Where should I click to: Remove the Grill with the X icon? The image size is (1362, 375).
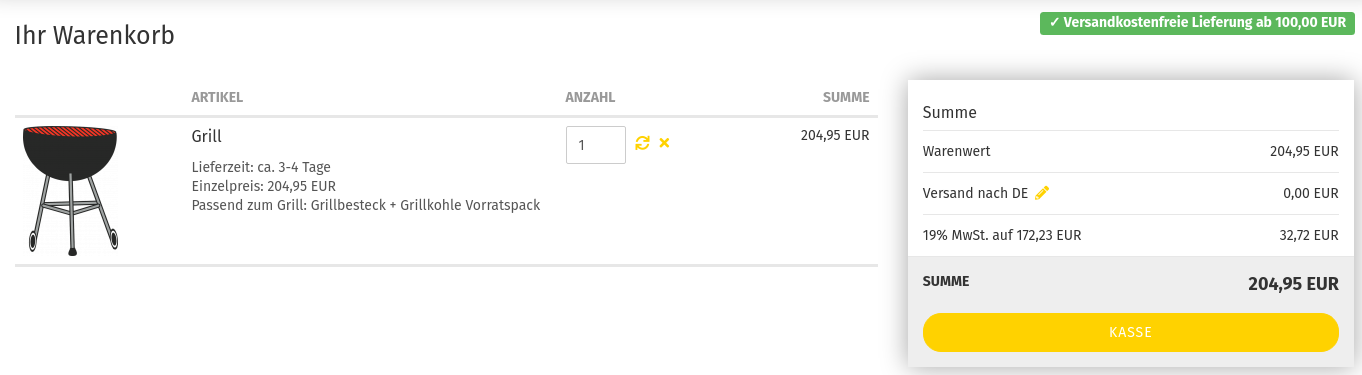(x=664, y=143)
